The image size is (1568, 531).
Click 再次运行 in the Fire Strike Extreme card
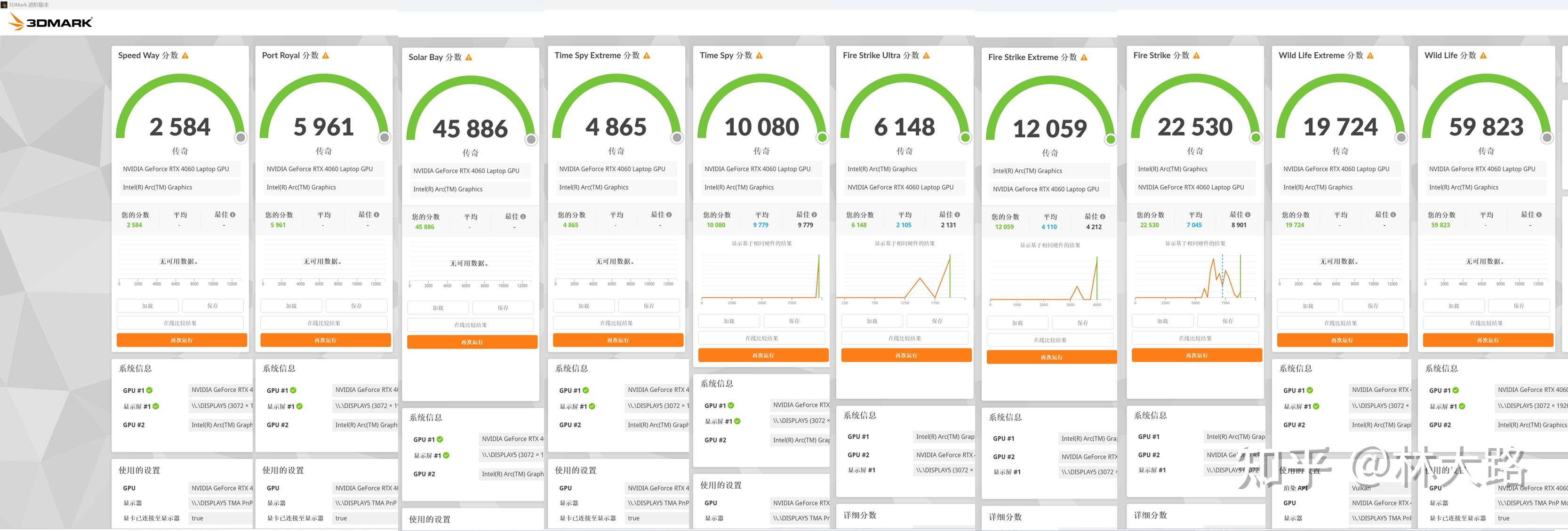click(x=1052, y=357)
